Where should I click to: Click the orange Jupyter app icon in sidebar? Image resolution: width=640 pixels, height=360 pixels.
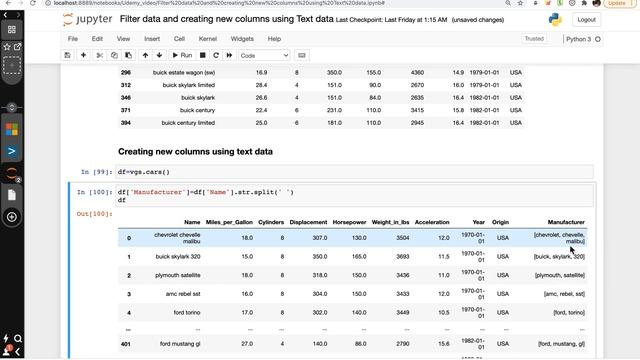click(x=12, y=173)
